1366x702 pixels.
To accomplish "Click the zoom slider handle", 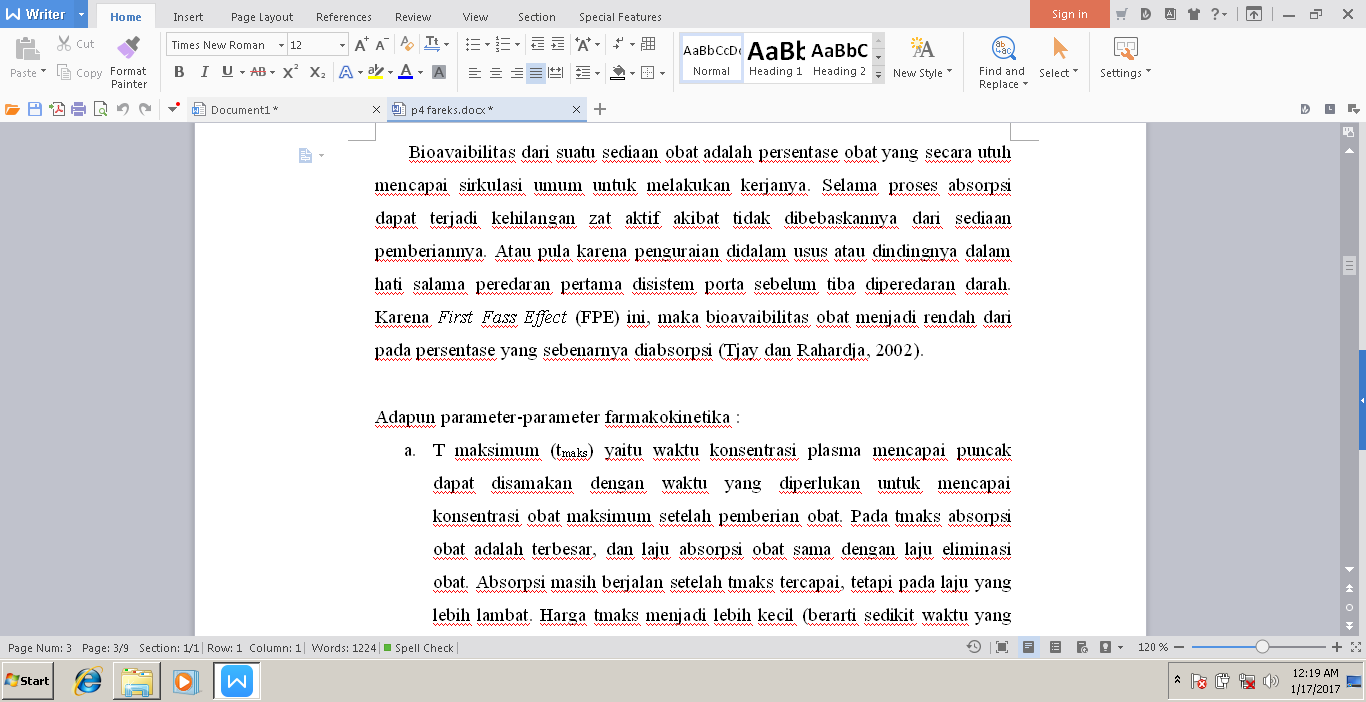I will click(x=1262, y=648).
